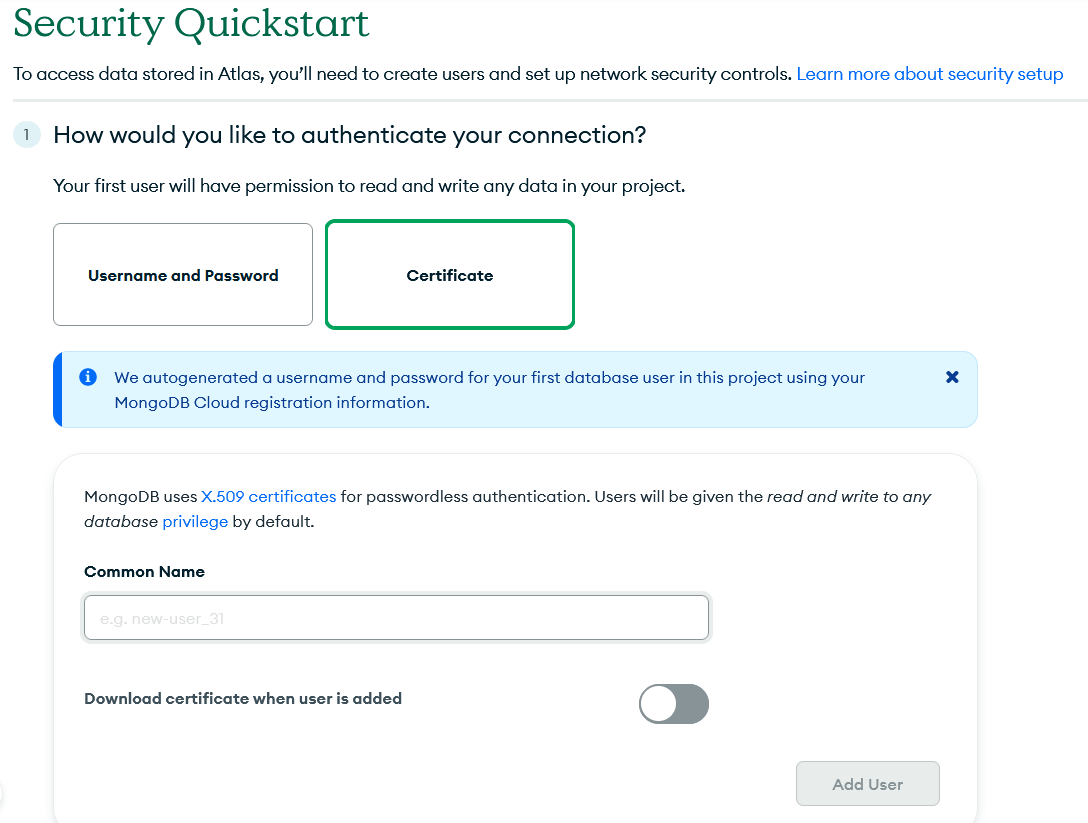
Task: Click the Common Name field label
Action: click(144, 572)
